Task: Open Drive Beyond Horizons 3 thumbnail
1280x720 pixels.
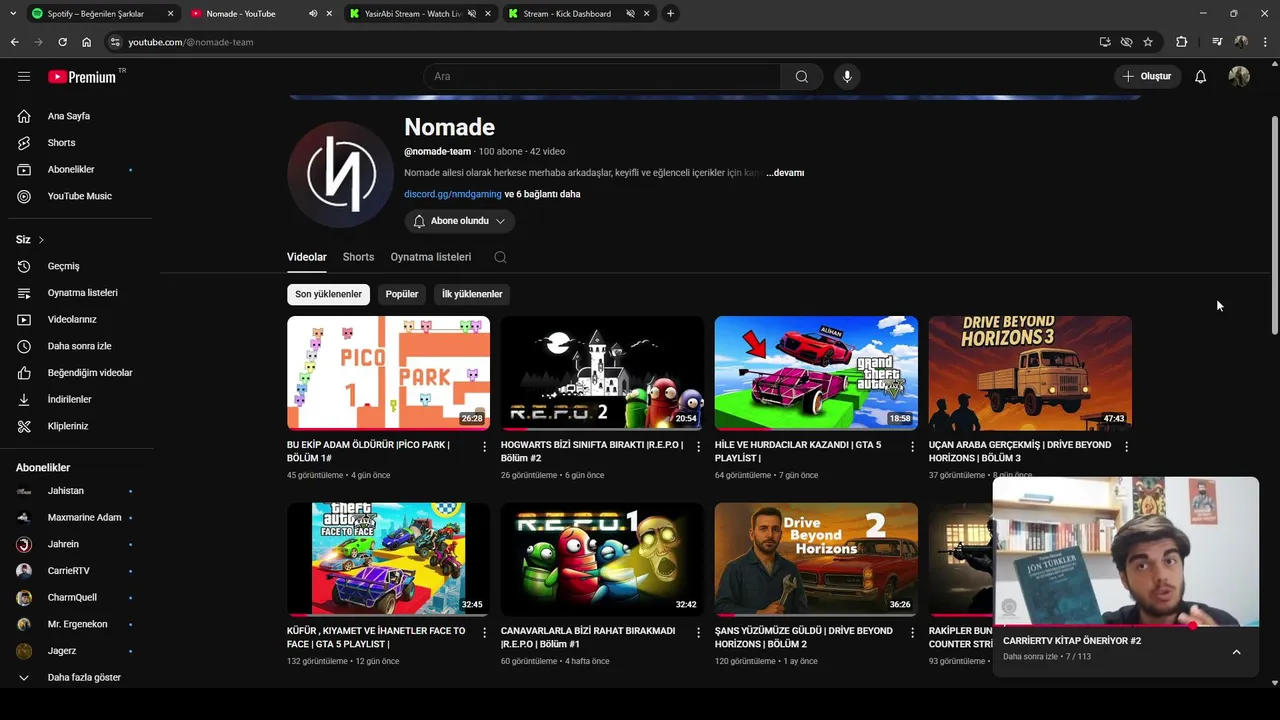Action: click(x=1030, y=373)
